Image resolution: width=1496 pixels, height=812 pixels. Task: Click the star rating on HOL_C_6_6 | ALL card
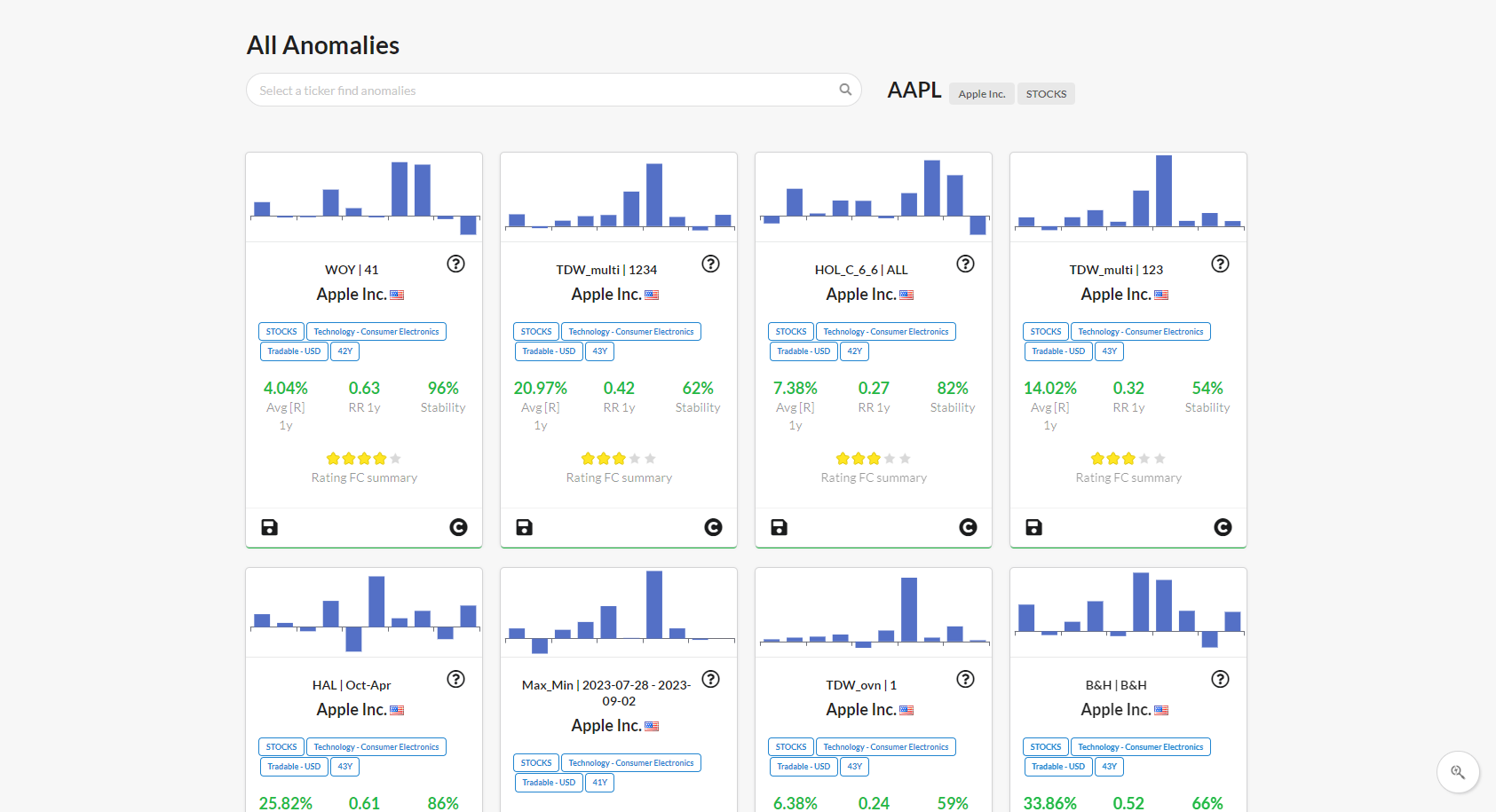pyautogui.click(x=874, y=459)
